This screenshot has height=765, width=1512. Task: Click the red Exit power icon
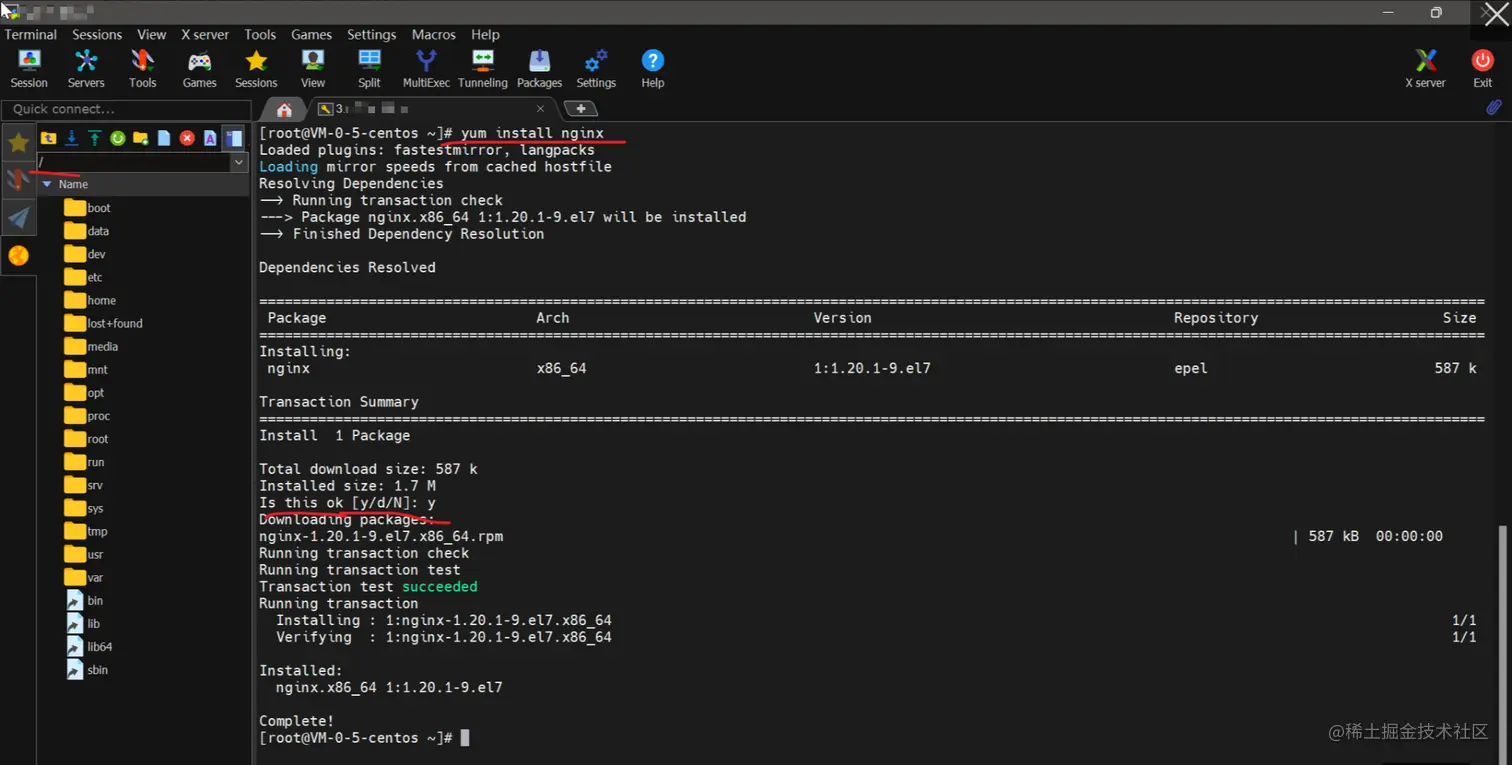pos(1483,69)
